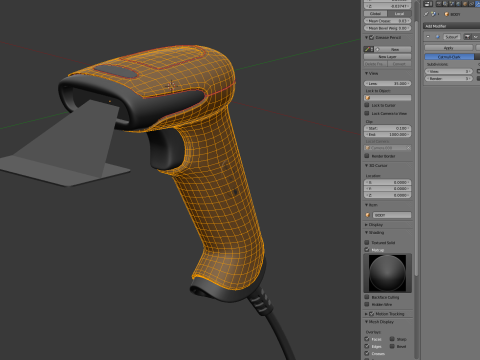Adjust the Mean Bevel Weight slider field

click(x=387, y=28)
